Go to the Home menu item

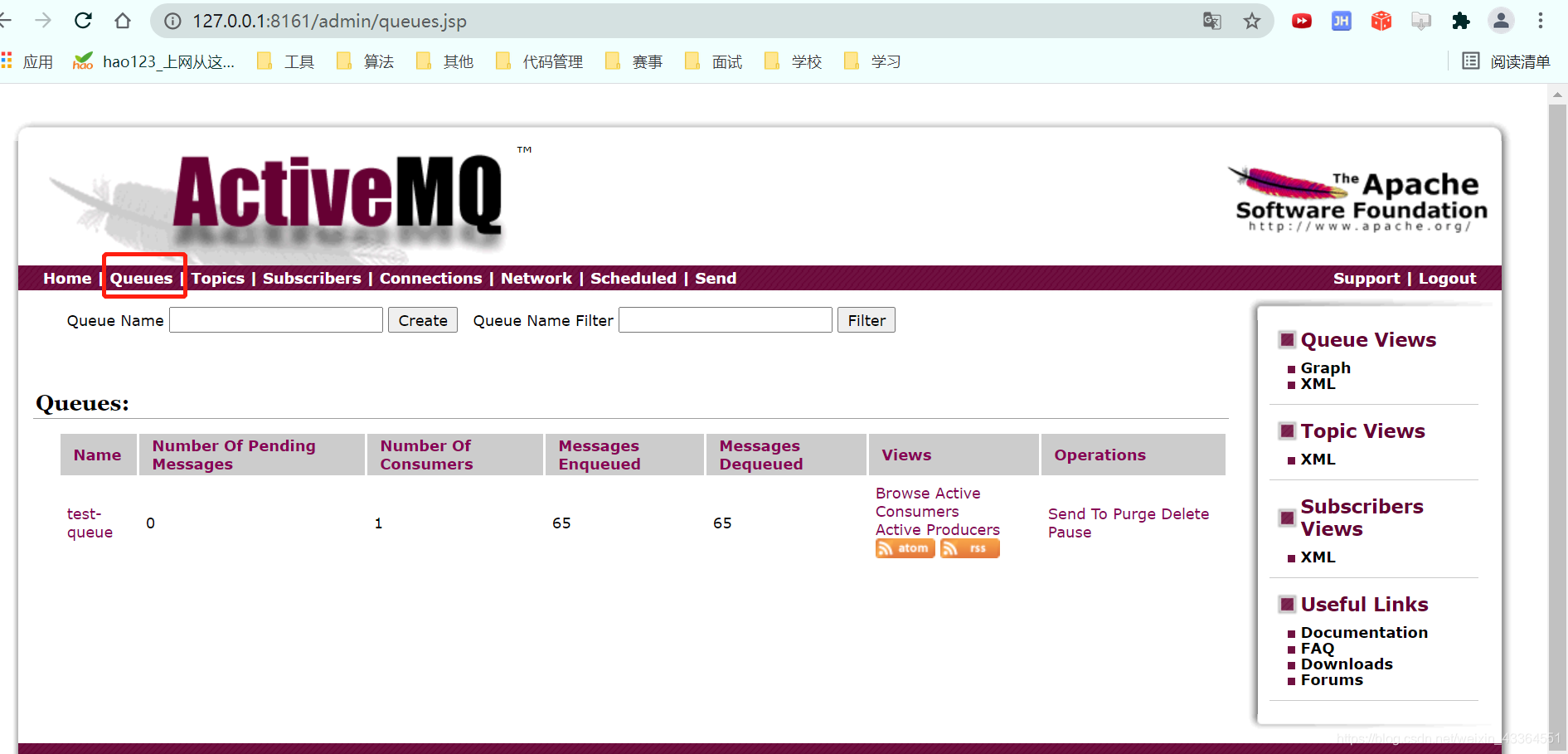click(x=67, y=279)
